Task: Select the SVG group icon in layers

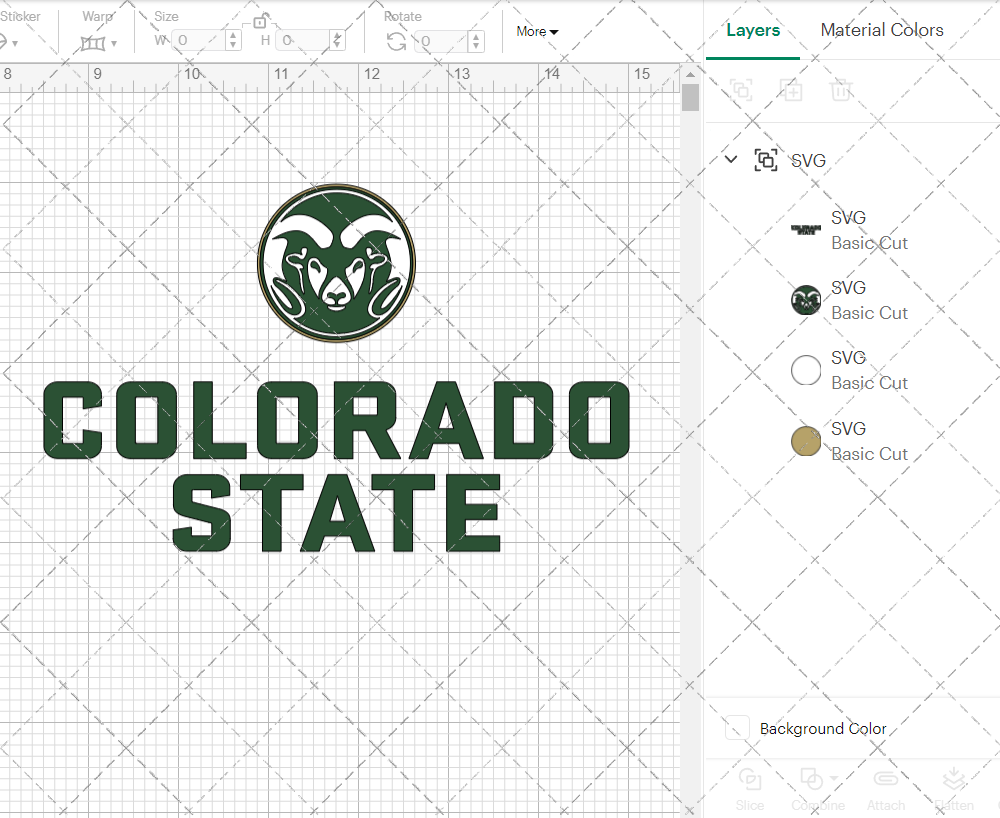Action: [x=765, y=159]
